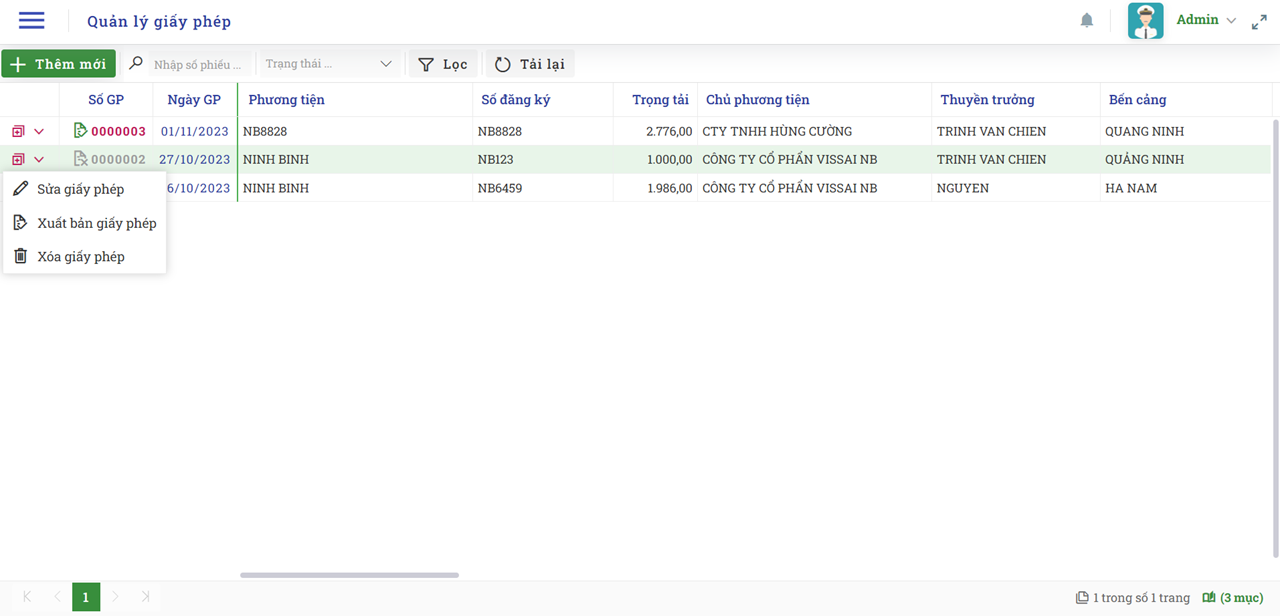The width and height of the screenshot is (1280, 616).
Task: Click the Admin user avatar
Action: pyautogui.click(x=1145, y=21)
